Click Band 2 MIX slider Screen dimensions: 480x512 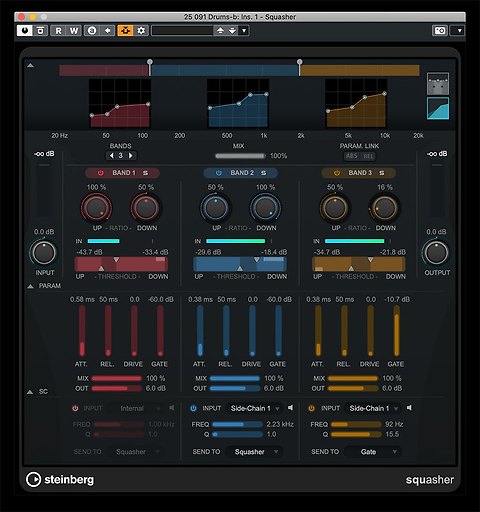coord(235,378)
